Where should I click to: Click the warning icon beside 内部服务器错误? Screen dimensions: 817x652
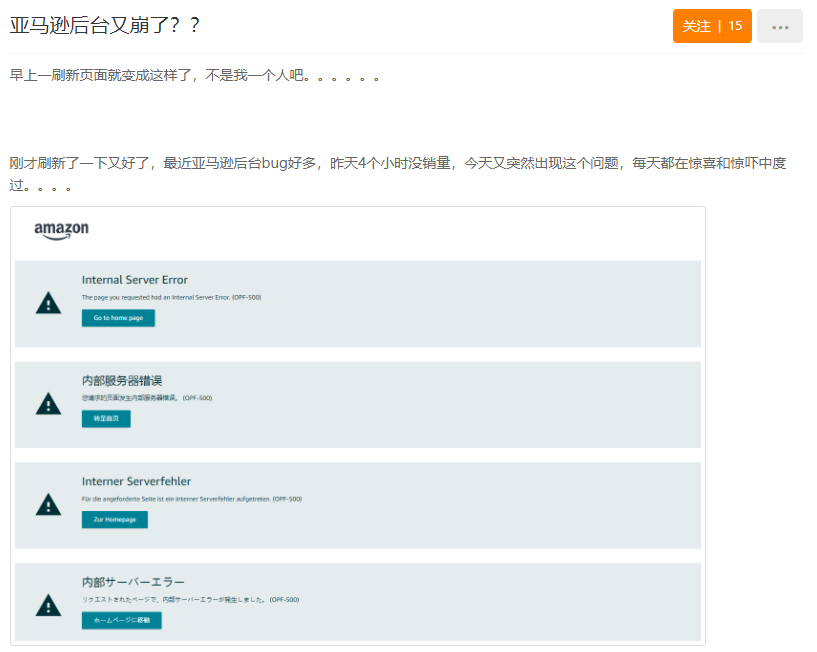(x=48, y=404)
